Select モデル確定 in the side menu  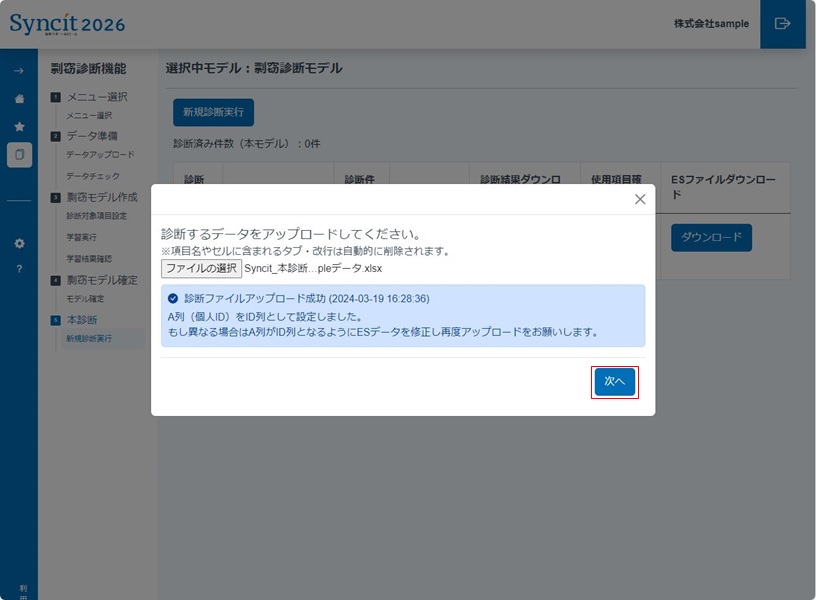pyautogui.click(x=85, y=299)
